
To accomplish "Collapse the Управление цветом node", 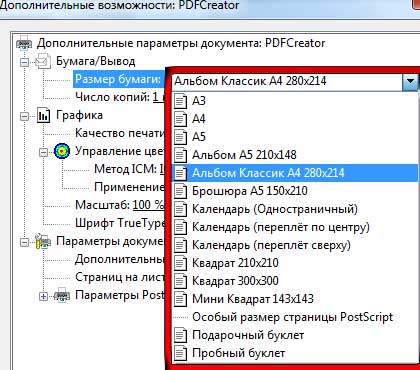I will click(43, 152).
